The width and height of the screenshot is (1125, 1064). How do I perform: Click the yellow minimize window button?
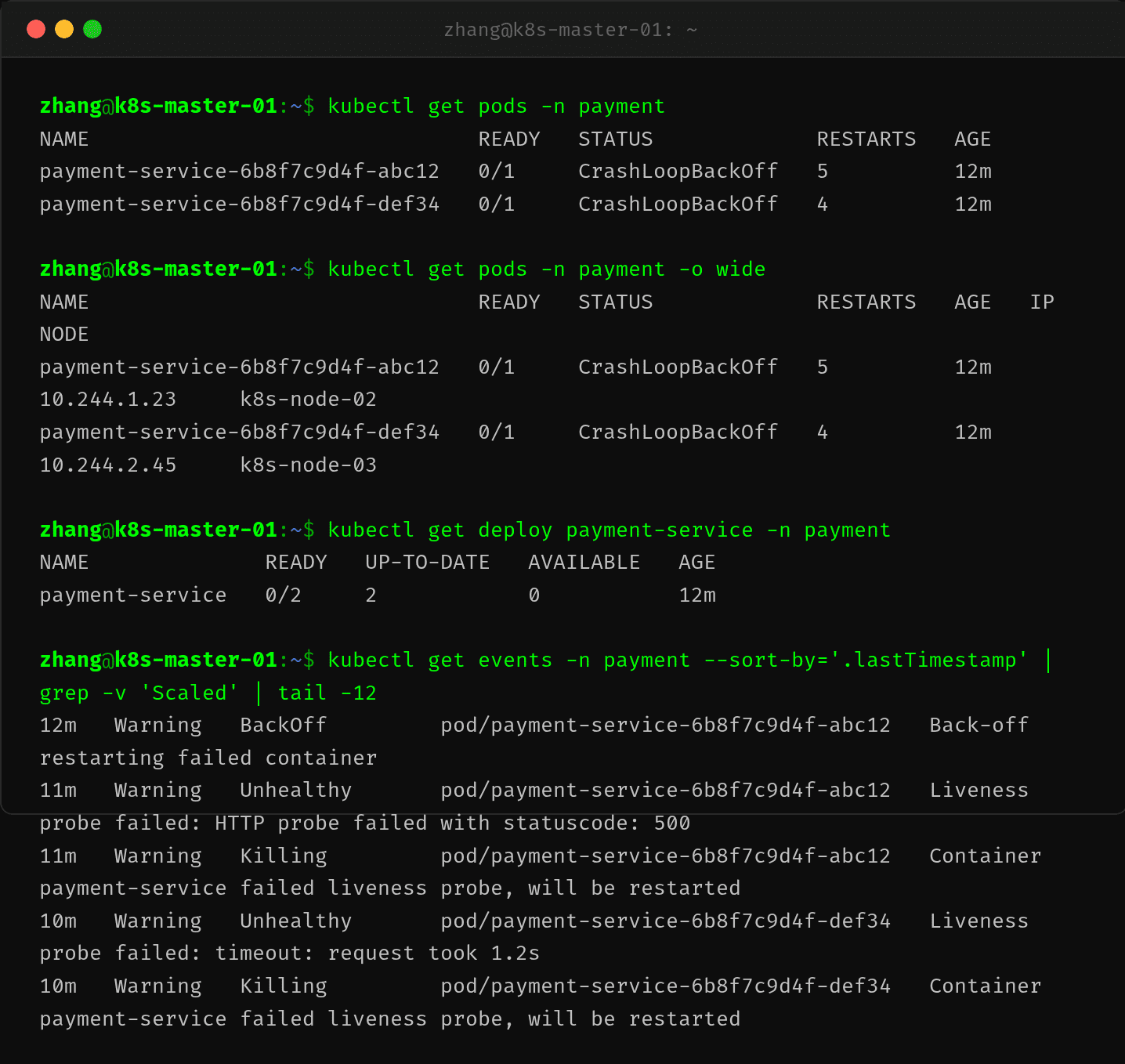[64, 29]
